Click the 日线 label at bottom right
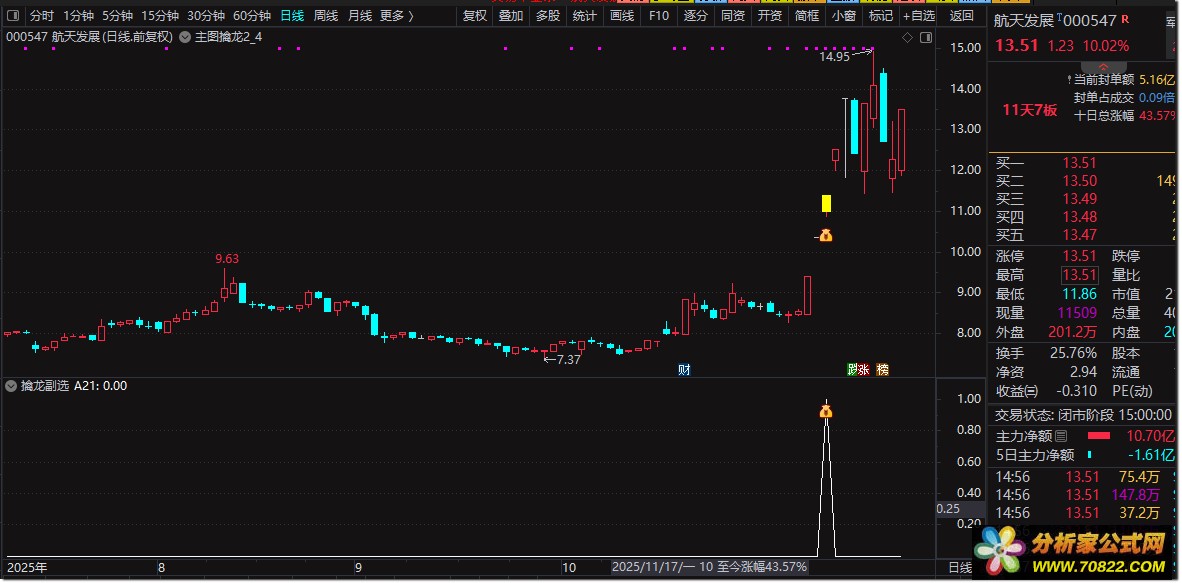Image resolution: width=1182 pixels, height=583 pixels. [x=960, y=567]
